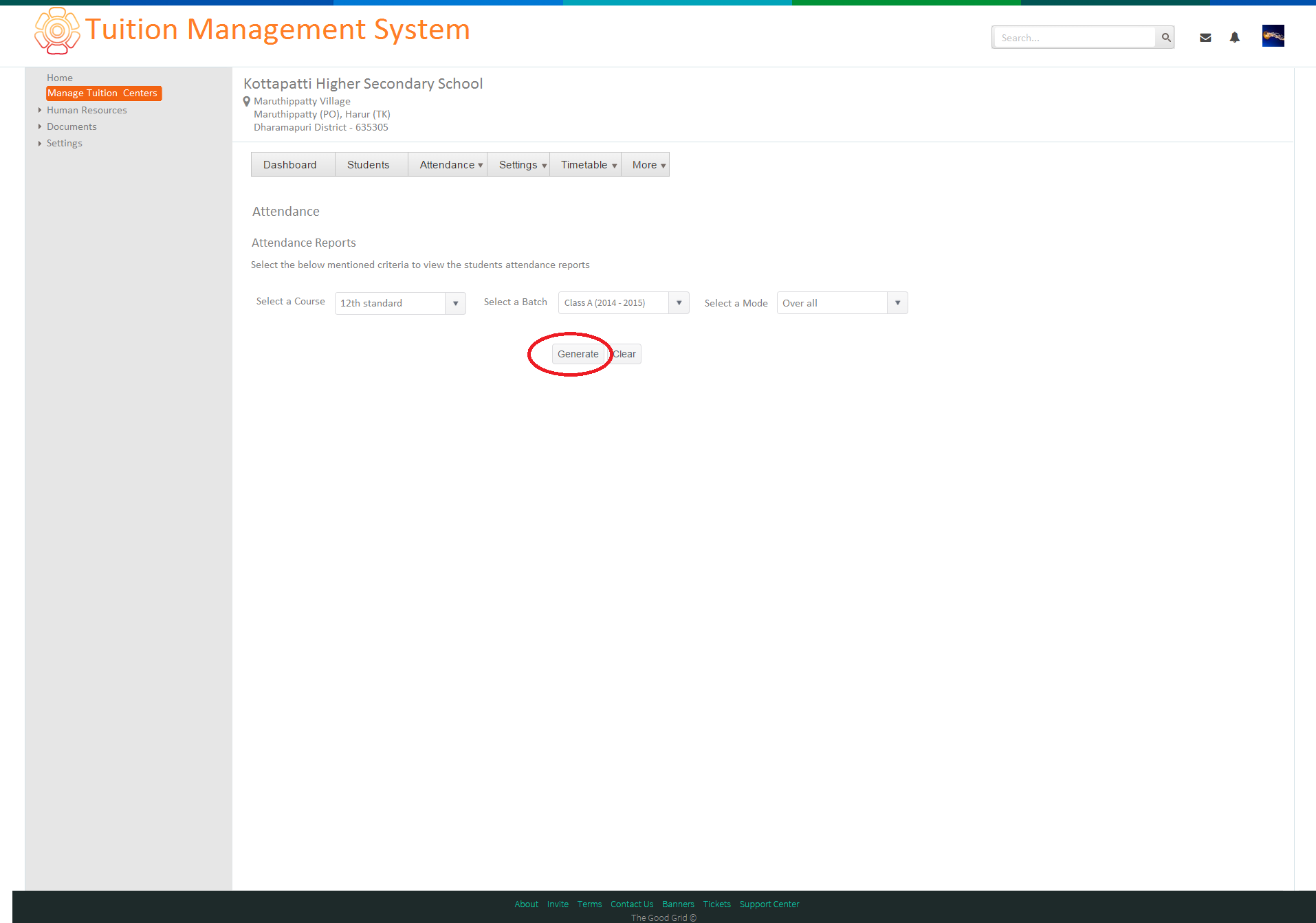Select Manage Tuition Centers in the sidebar
Screen dimensions: 1316x923
[103, 93]
